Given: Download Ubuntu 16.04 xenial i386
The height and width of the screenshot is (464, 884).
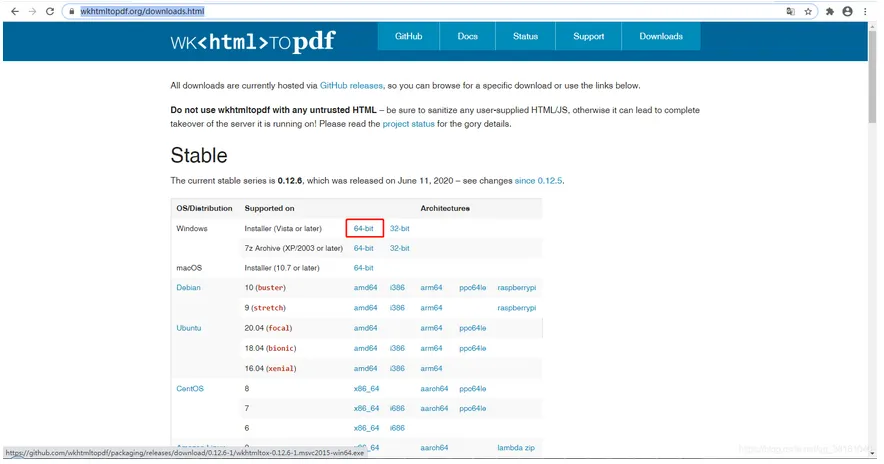Looking at the screenshot, I should (x=397, y=369).
